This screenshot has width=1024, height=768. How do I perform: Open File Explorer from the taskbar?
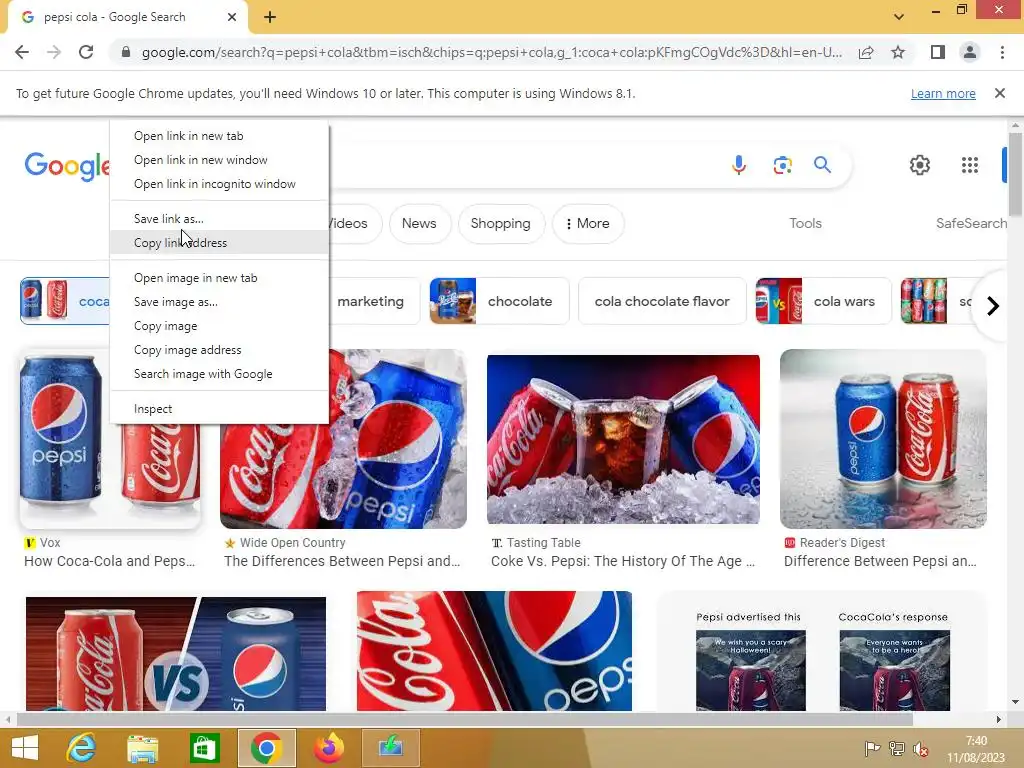(x=142, y=748)
